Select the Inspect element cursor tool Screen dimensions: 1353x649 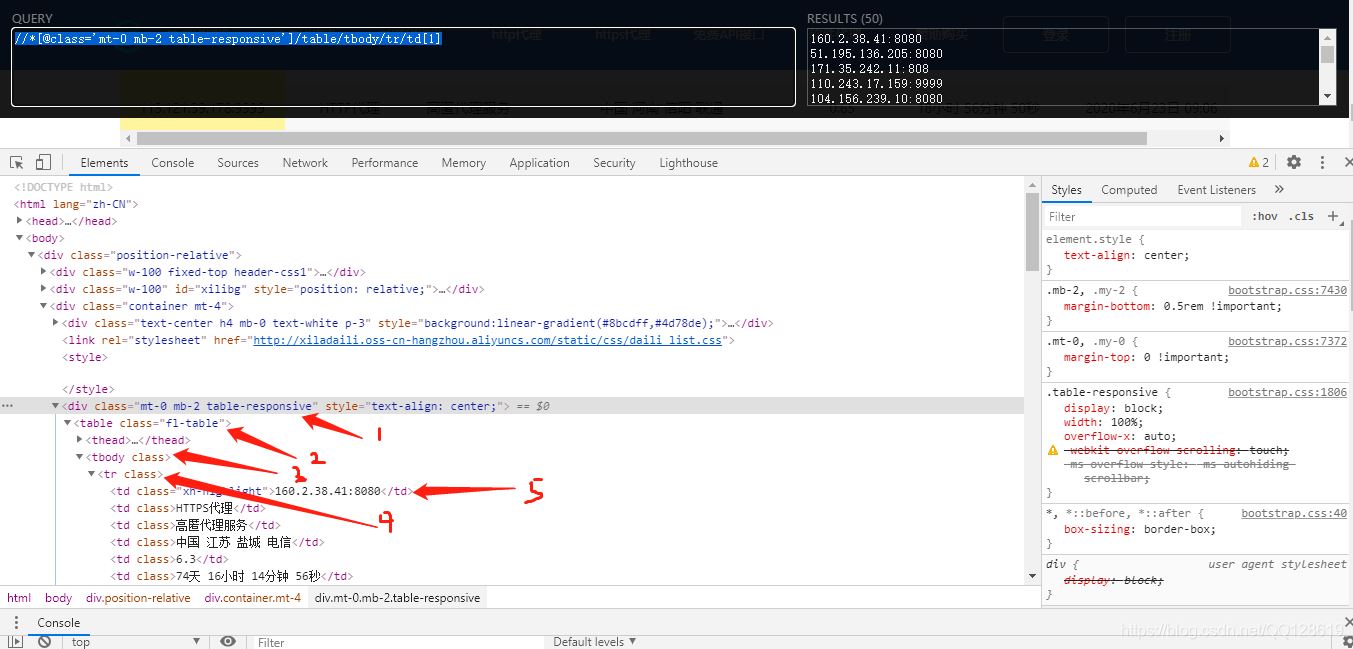[16, 161]
